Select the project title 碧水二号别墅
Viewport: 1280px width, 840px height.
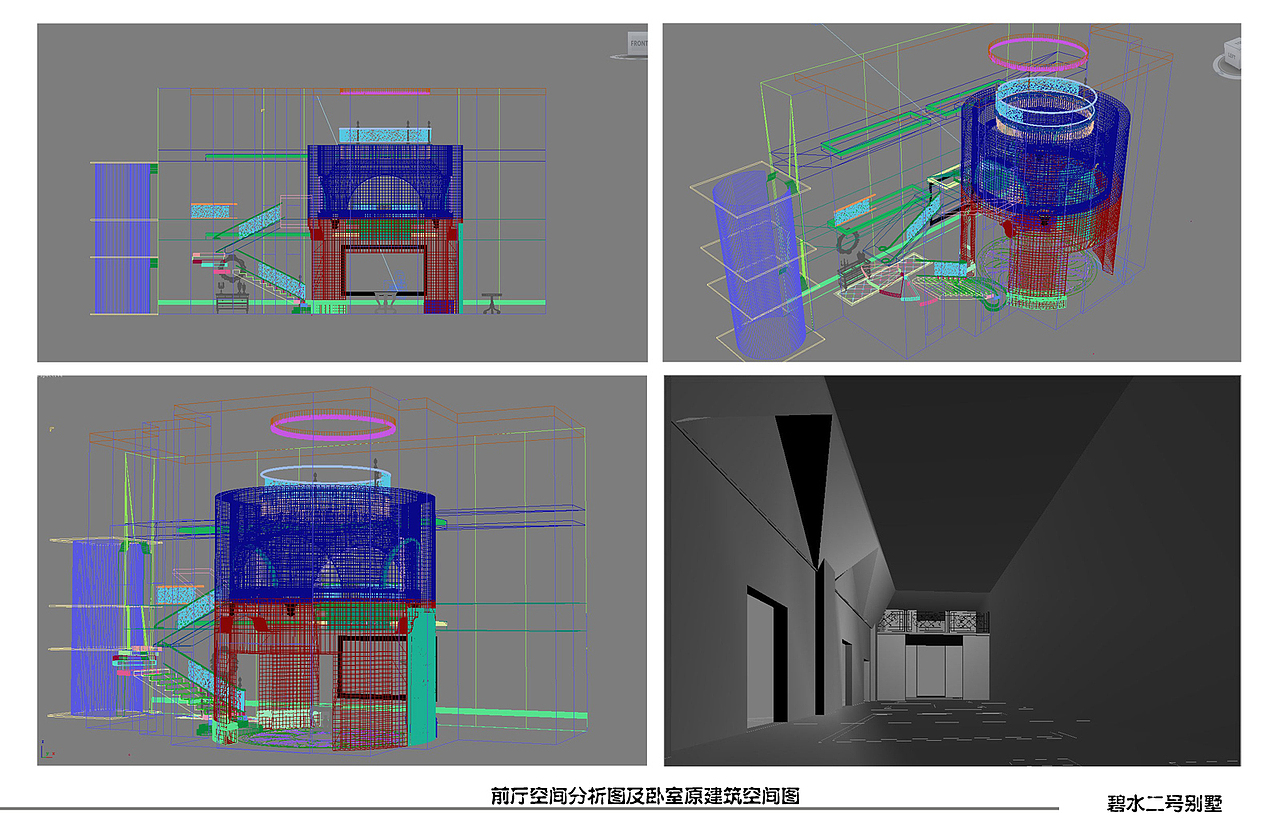[x=1164, y=803]
